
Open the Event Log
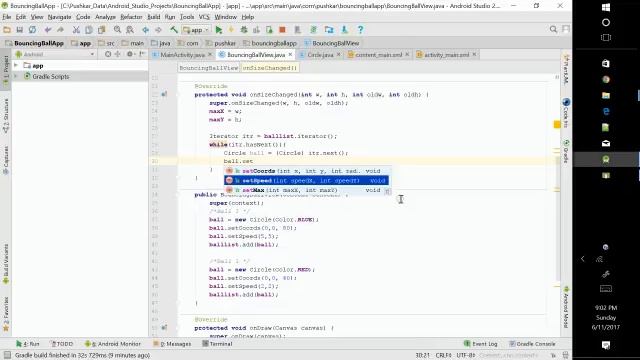pyautogui.click(x=481, y=344)
